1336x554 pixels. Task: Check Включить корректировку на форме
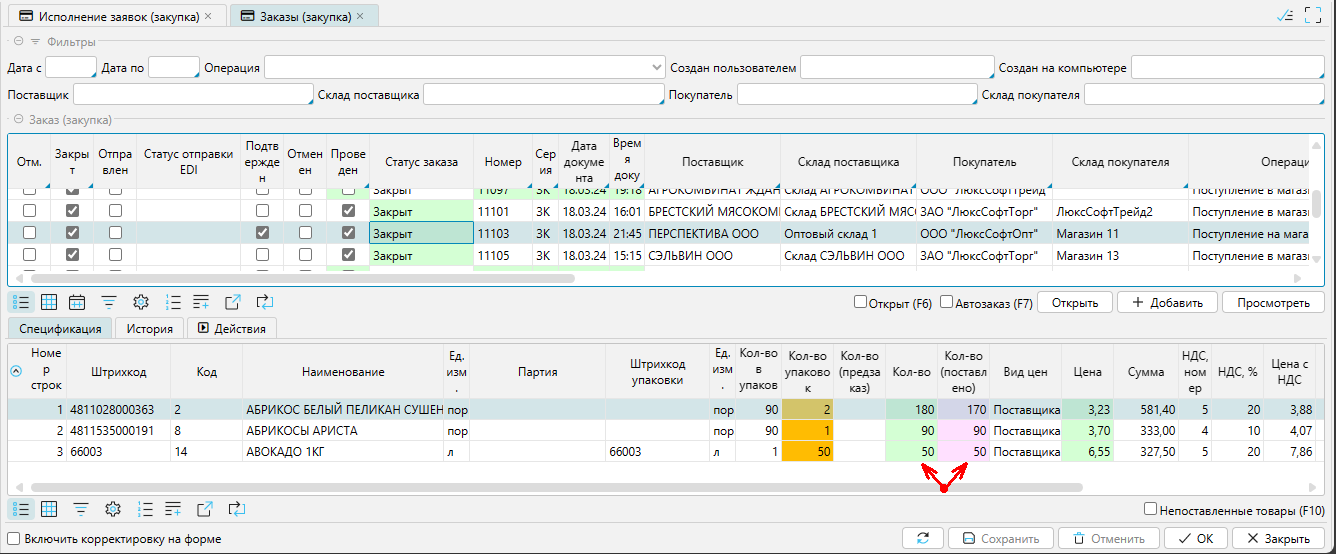(x=13, y=539)
